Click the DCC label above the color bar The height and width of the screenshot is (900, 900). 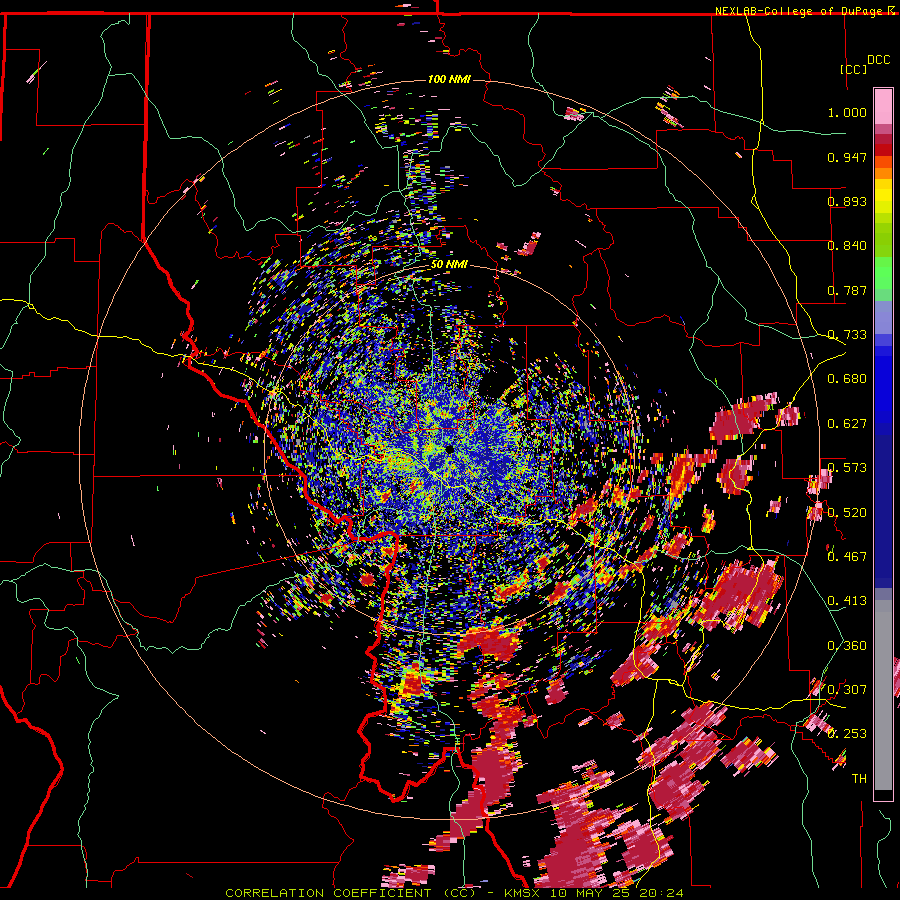pyautogui.click(x=878, y=60)
